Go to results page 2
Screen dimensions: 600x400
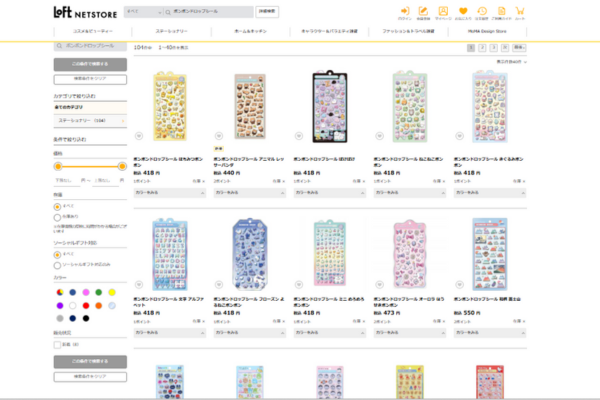(481, 47)
